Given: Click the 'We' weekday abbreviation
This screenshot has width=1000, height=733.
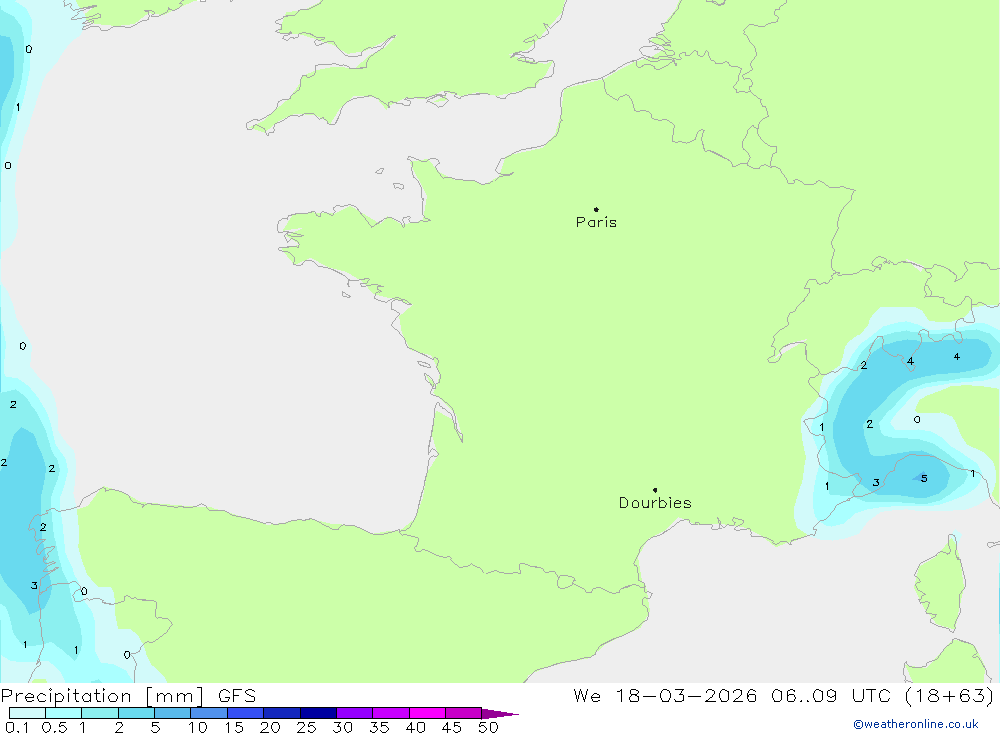Looking at the screenshot, I should 587,696.
